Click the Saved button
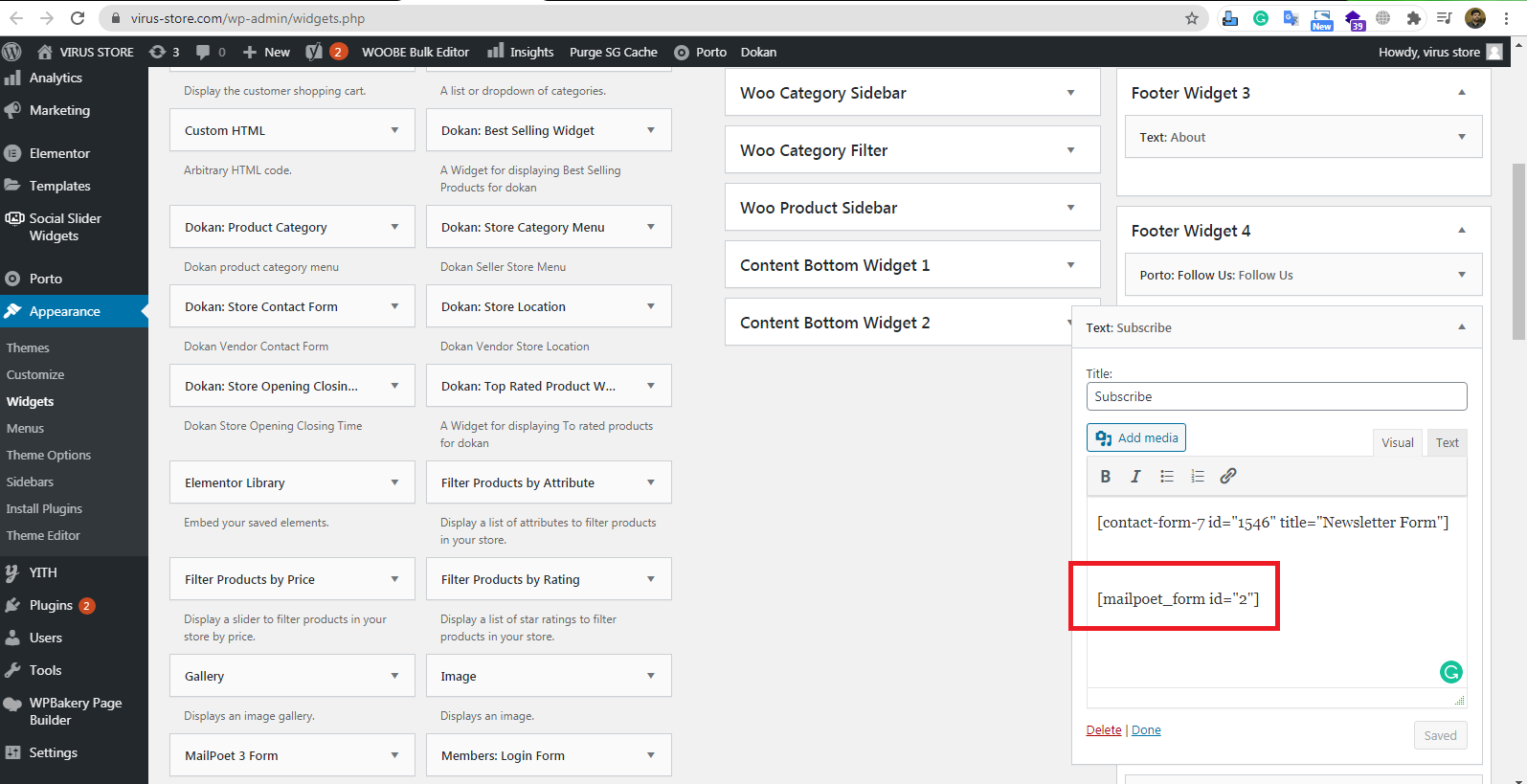 click(1440, 735)
